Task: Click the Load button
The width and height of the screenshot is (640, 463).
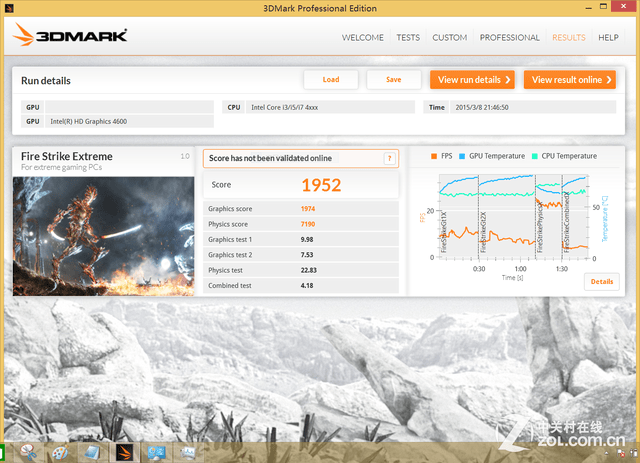Action: click(331, 80)
